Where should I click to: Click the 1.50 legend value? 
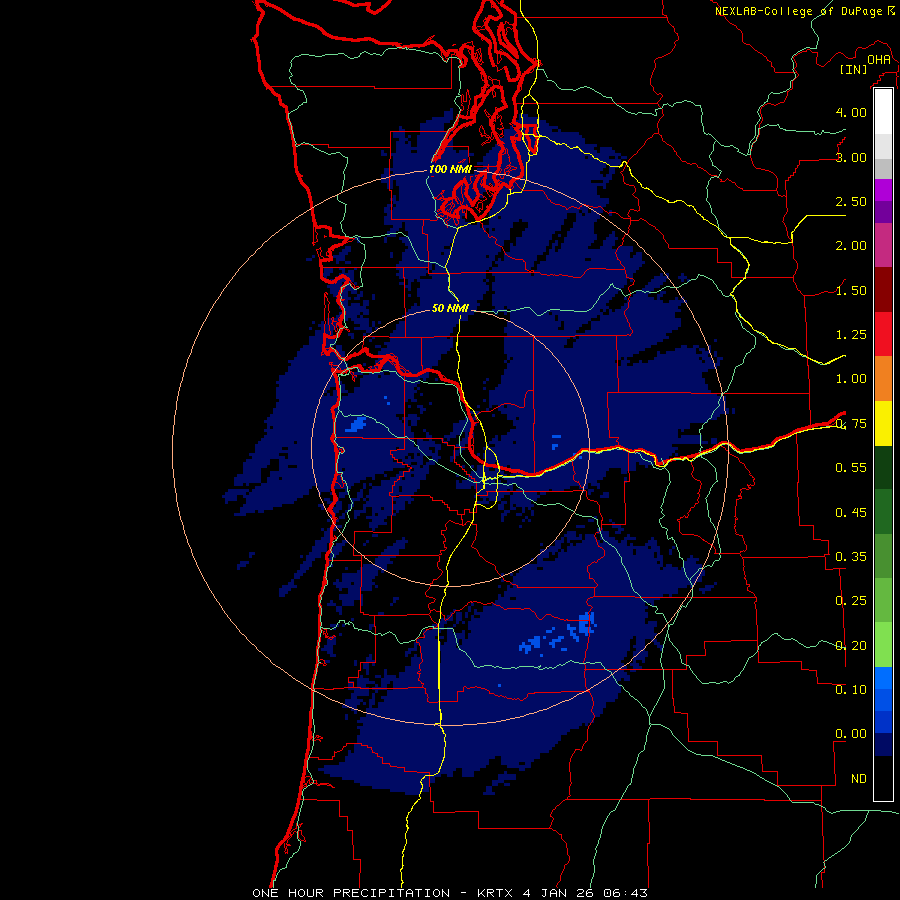851,290
